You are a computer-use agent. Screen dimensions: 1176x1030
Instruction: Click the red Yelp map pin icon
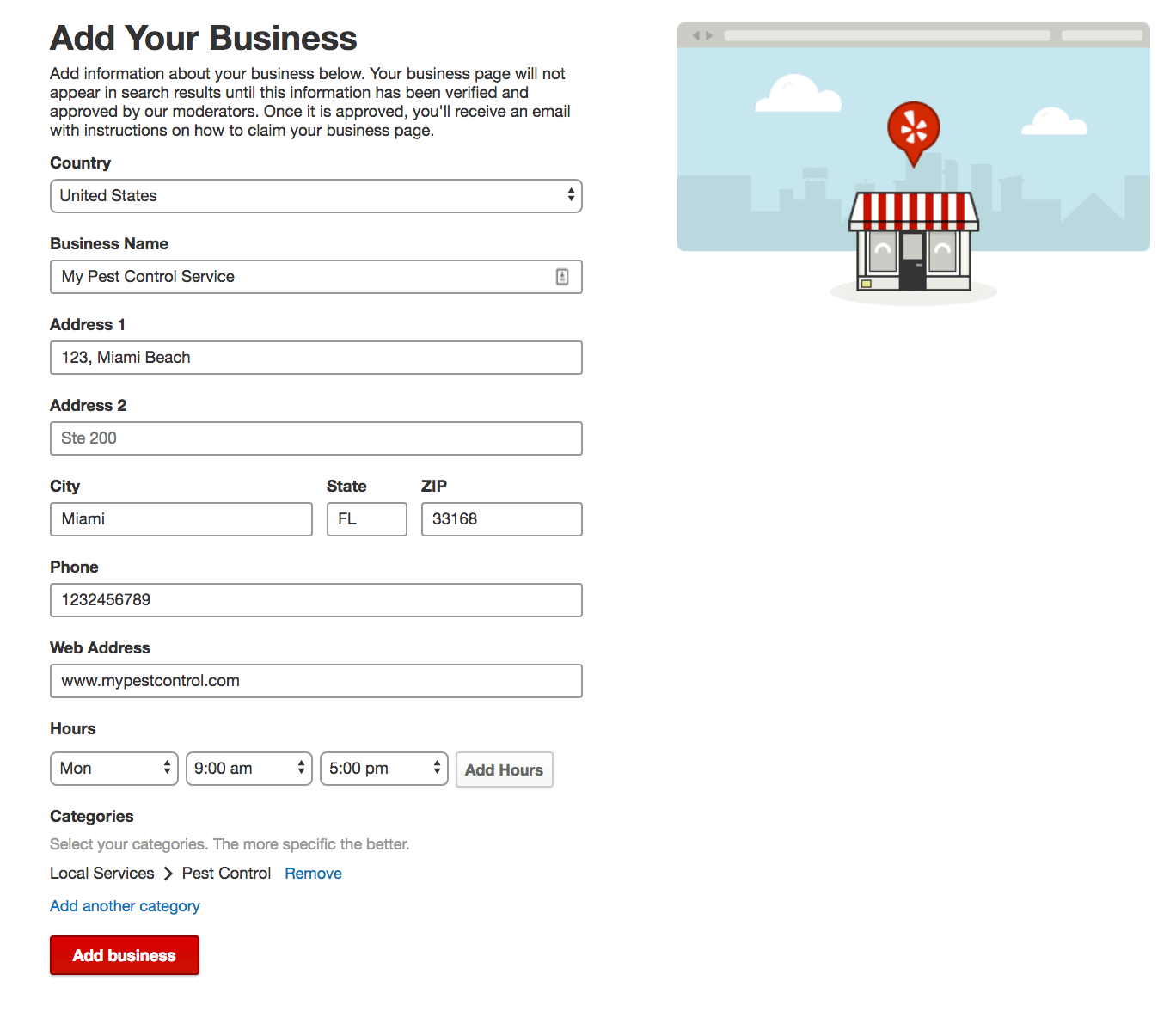(x=914, y=133)
